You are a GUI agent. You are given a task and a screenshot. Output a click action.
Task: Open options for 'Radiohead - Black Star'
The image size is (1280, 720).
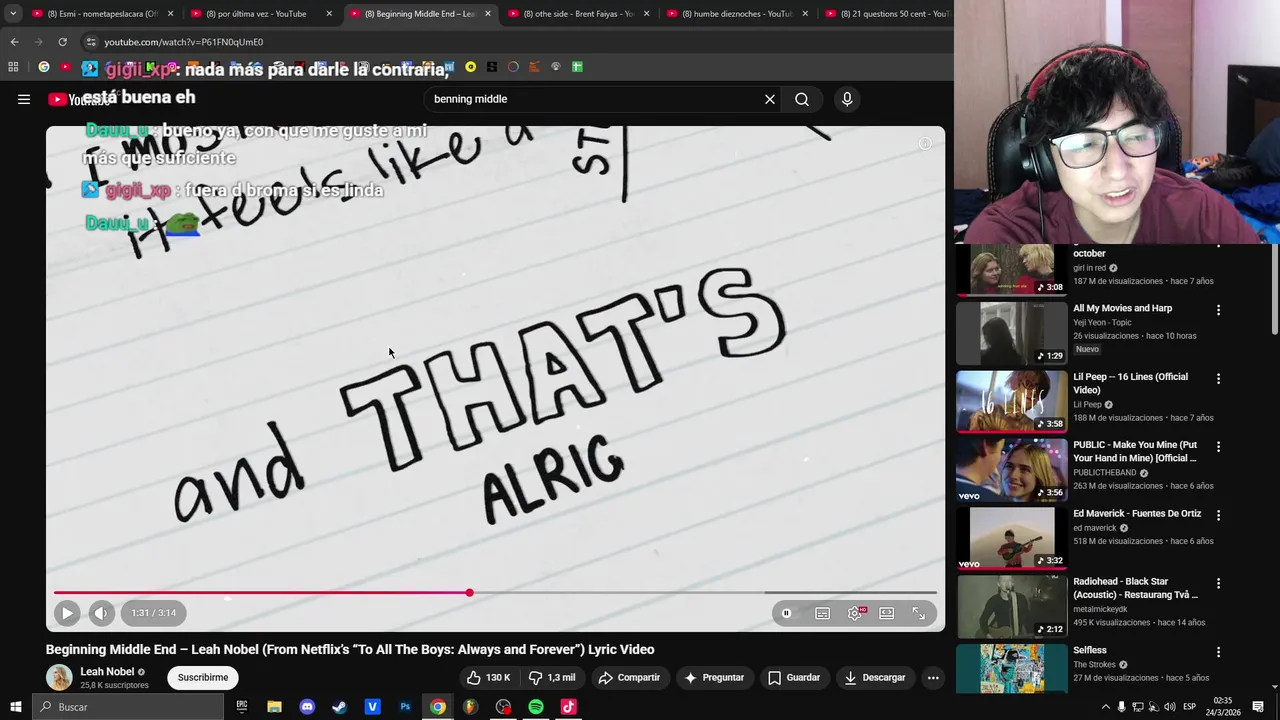[x=1218, y=583]
